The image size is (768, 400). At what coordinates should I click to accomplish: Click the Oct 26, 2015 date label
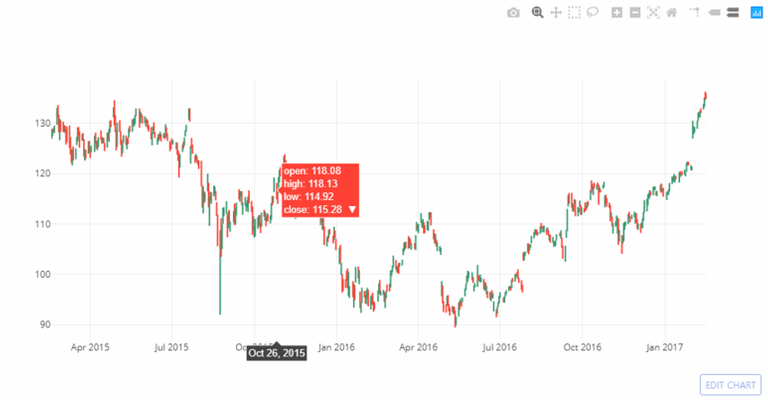pos(277,353)
